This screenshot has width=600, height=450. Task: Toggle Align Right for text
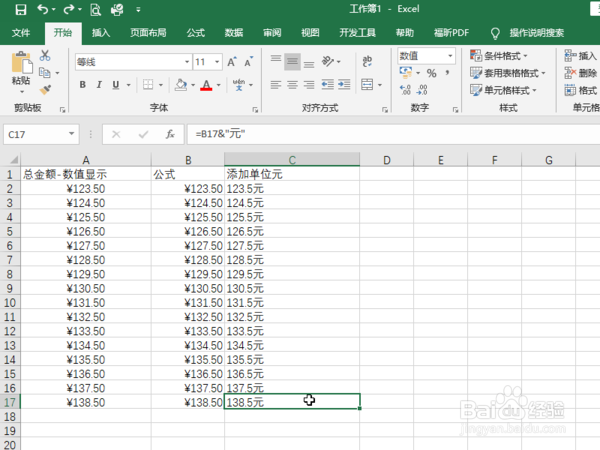309,85
